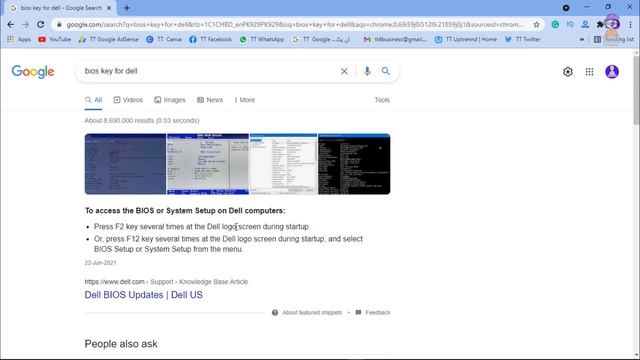Run search with the magnifier icon
Viewport: 640px width, 360px height.
pos(386,71)
